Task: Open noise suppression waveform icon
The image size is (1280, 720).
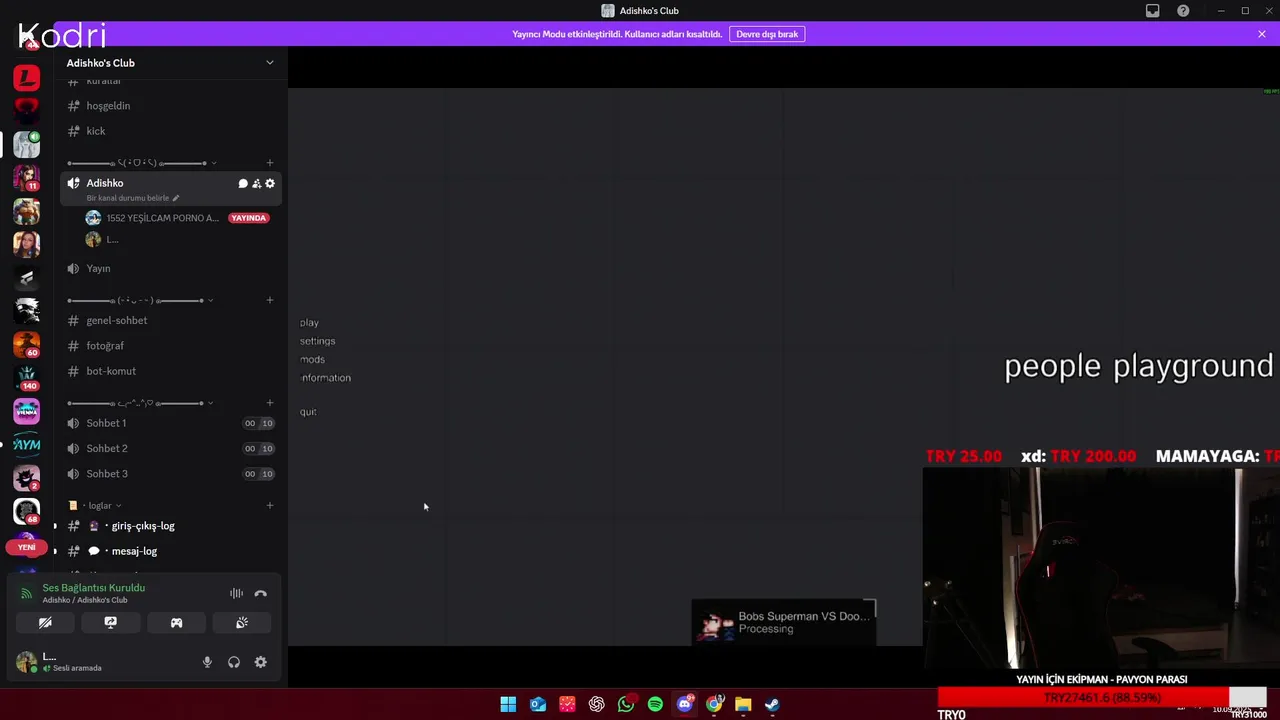Action: point(236,594)
